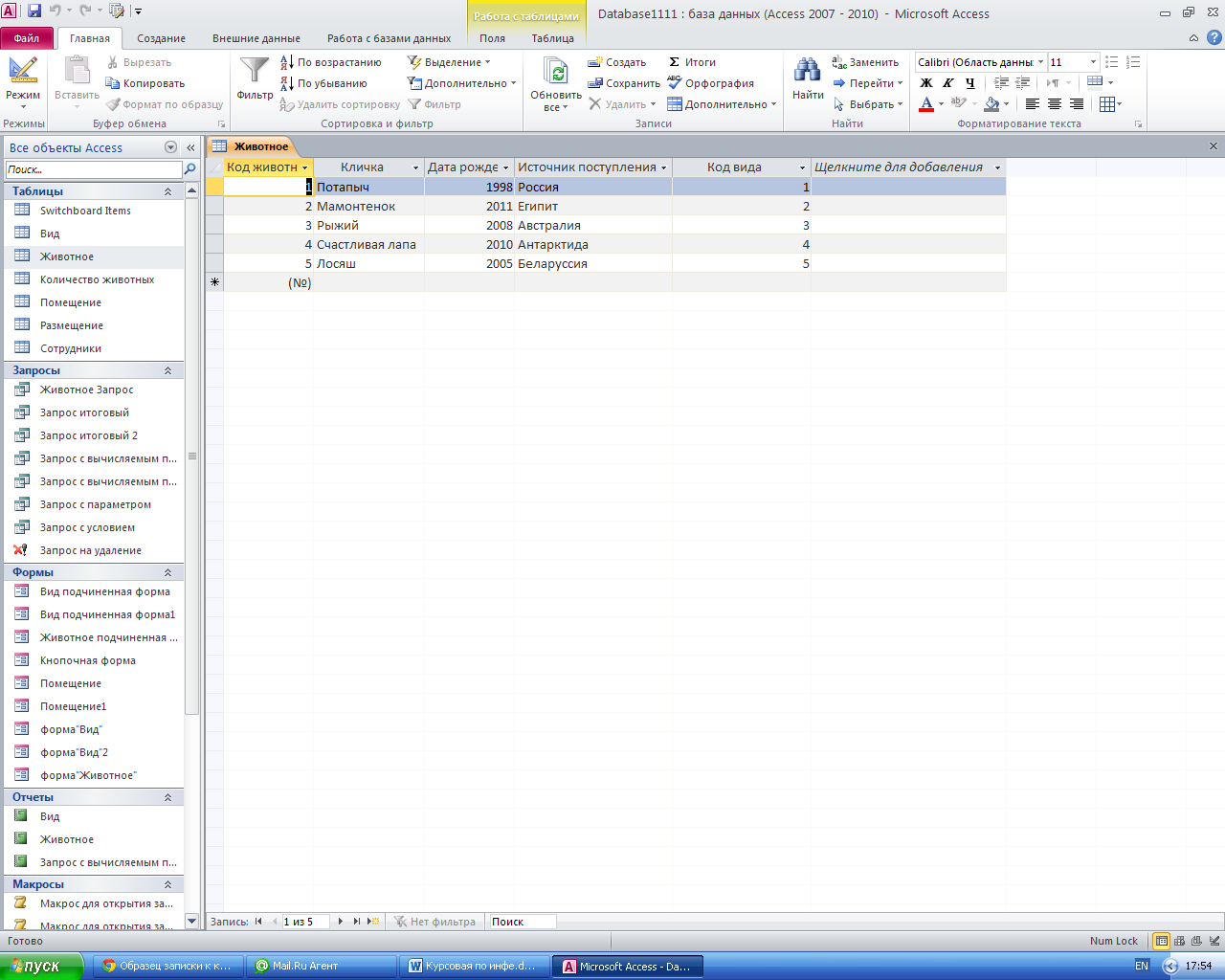Image resolution: width=1225 pixels, height=980 pixels.
Task: Click Создать new record button
Action: click(x=617, y=62)
